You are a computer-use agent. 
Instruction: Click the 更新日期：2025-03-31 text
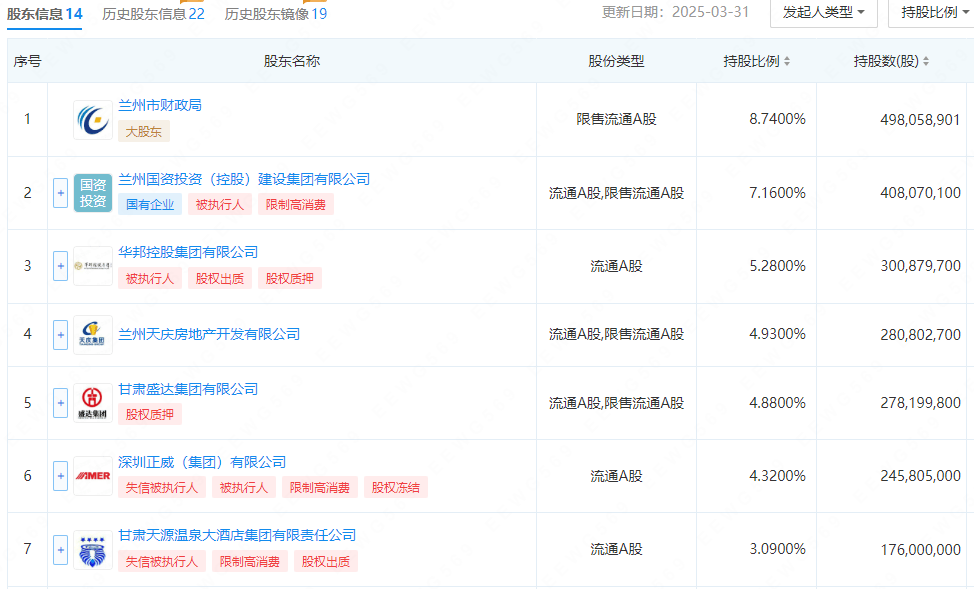coord(675,12)
